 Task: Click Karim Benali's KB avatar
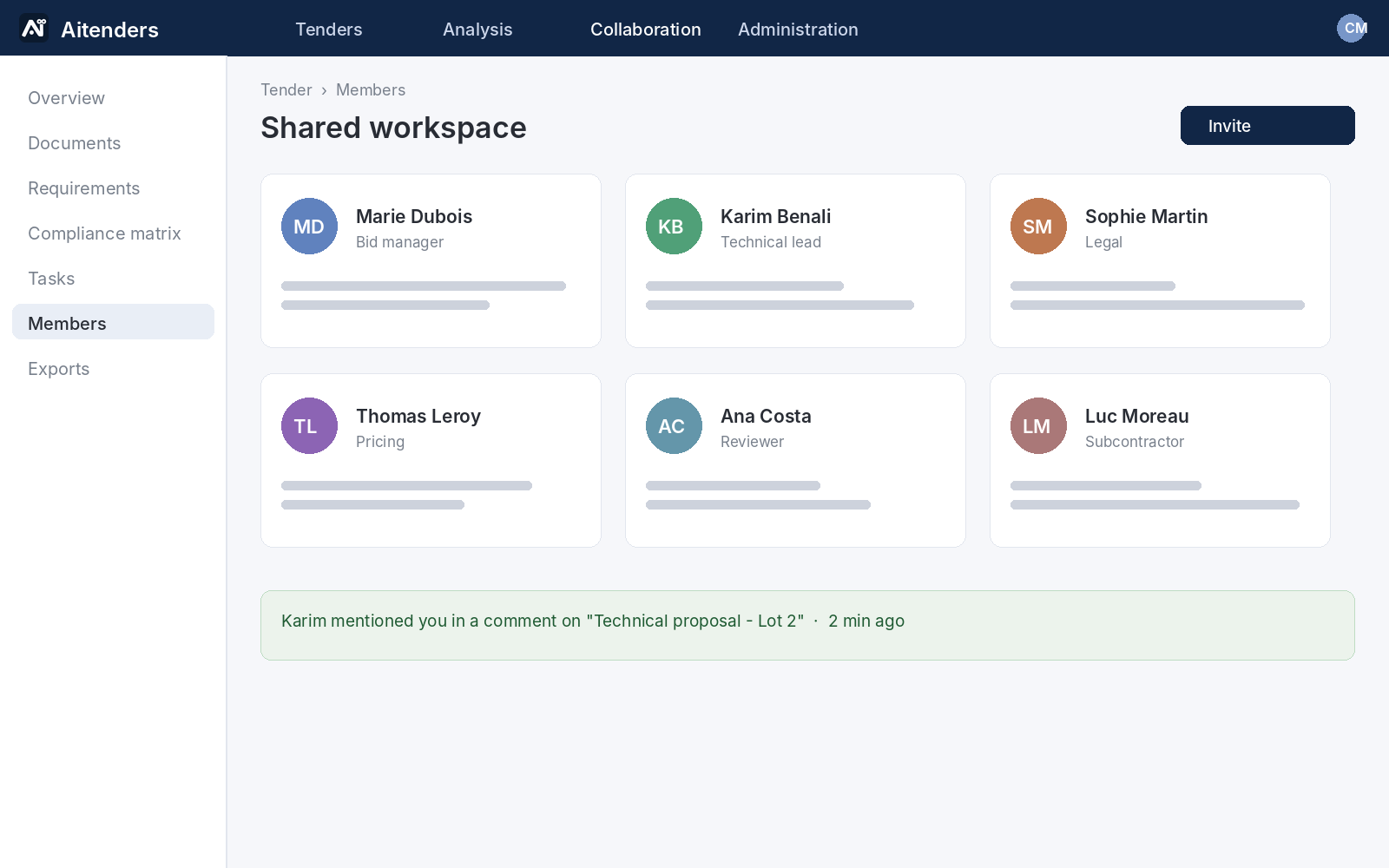674,227
